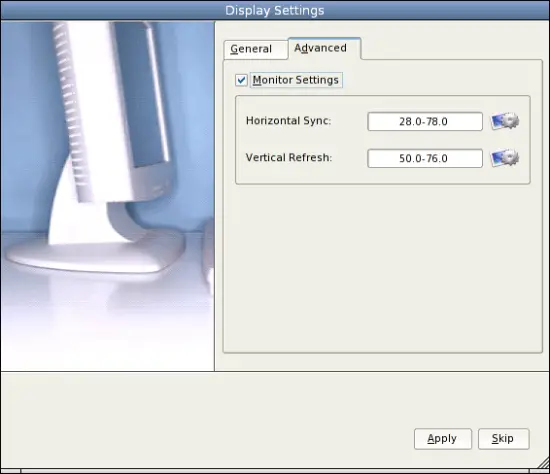Click the Horizontal Sync label
Viewport: 550px width, 474px height.
click(288, 121)
